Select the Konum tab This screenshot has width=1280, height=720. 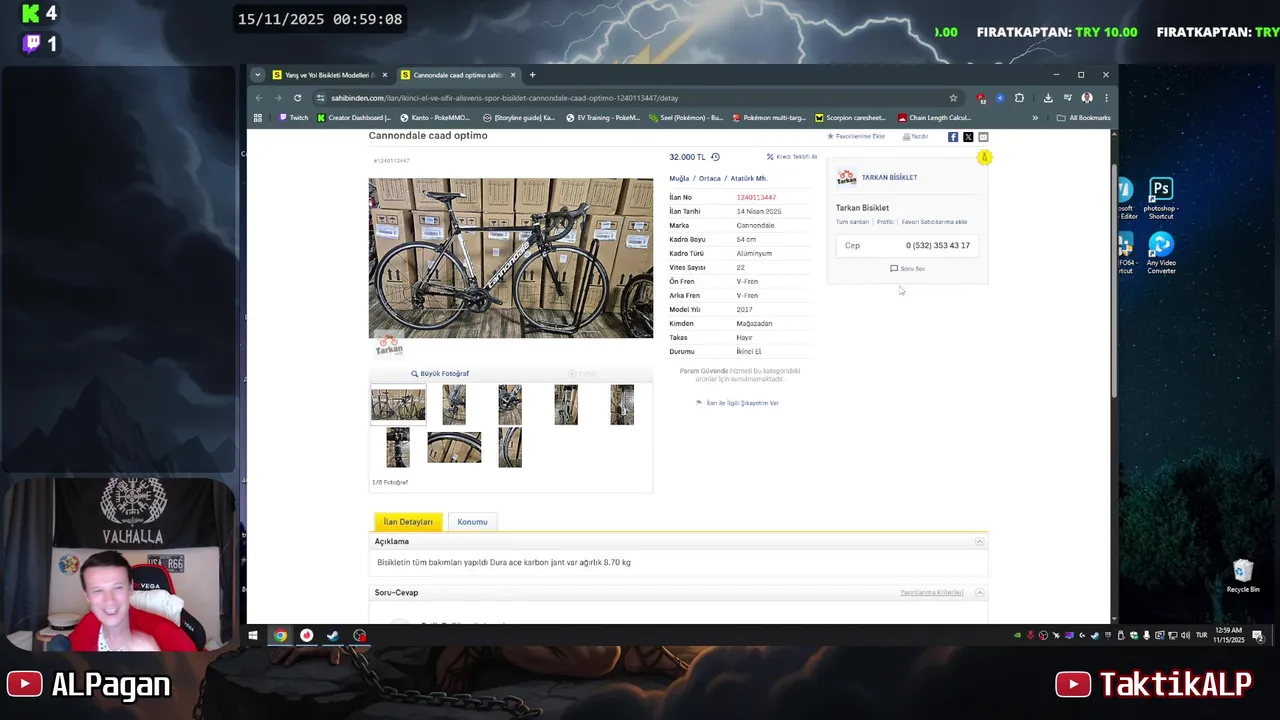[x=472, y=522]
